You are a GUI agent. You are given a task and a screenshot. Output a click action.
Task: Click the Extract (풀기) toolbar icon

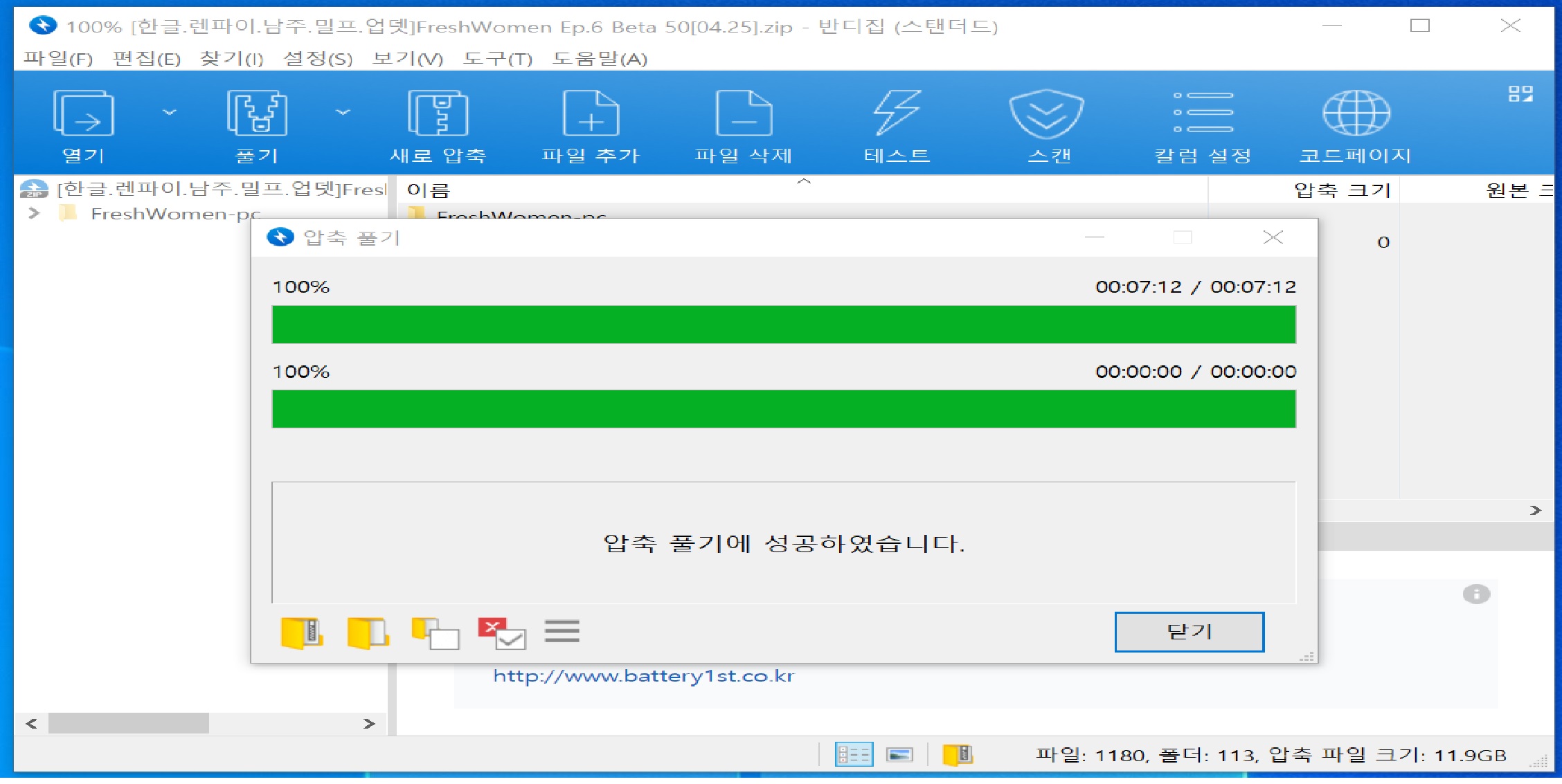(256, 113)
